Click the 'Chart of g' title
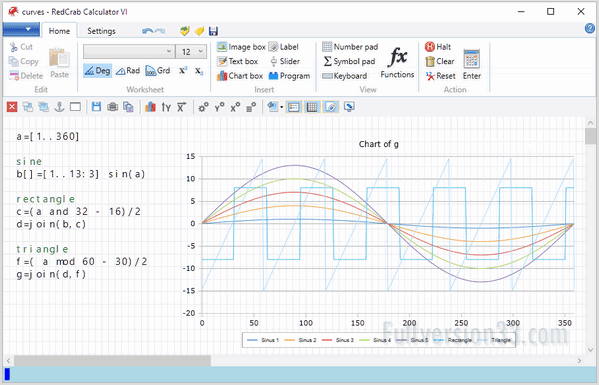The width and height of the screenshot is (599, 385). pos(379,144)
